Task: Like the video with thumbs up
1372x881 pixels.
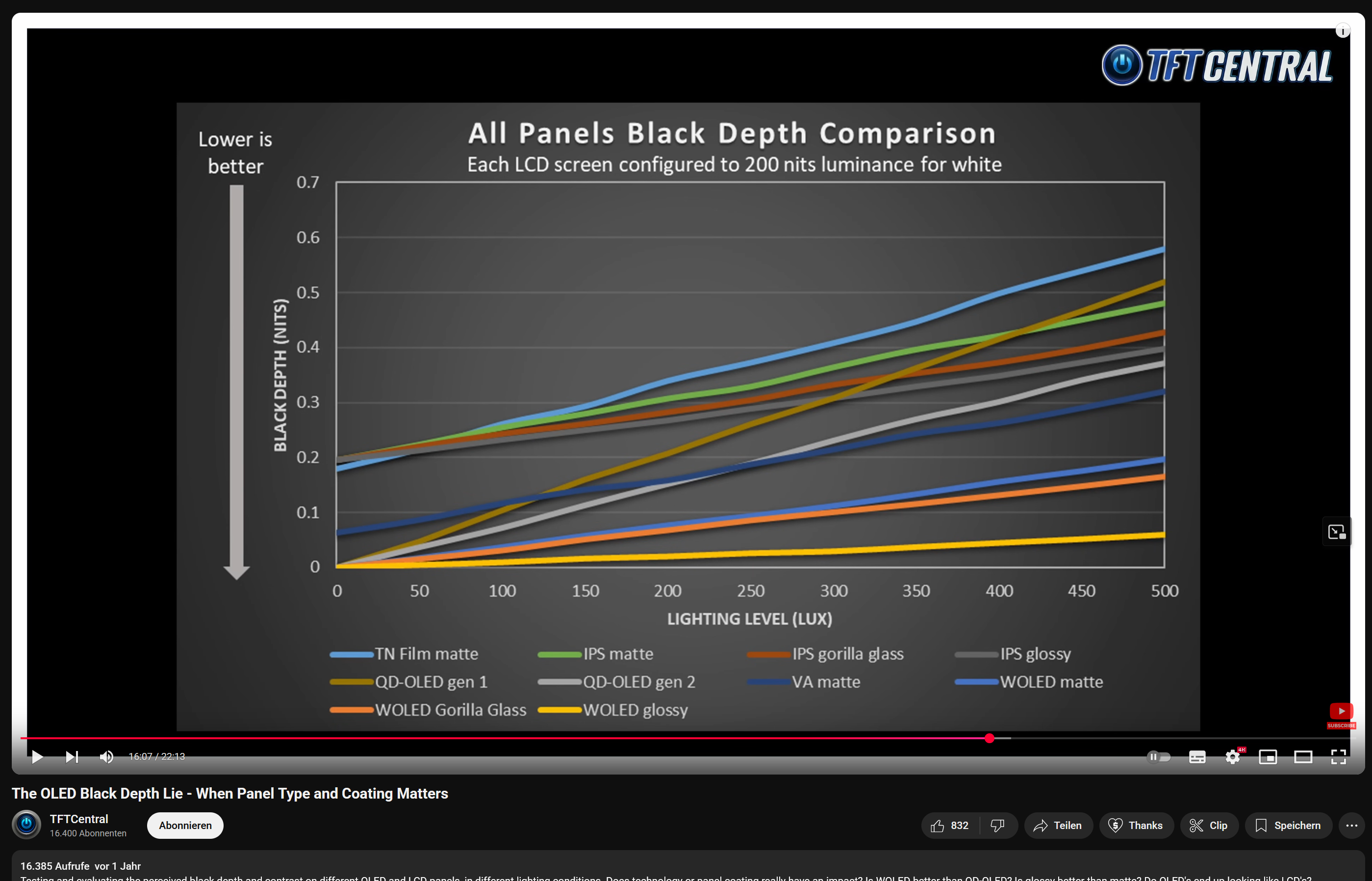Action: click(x=950, y=826)
